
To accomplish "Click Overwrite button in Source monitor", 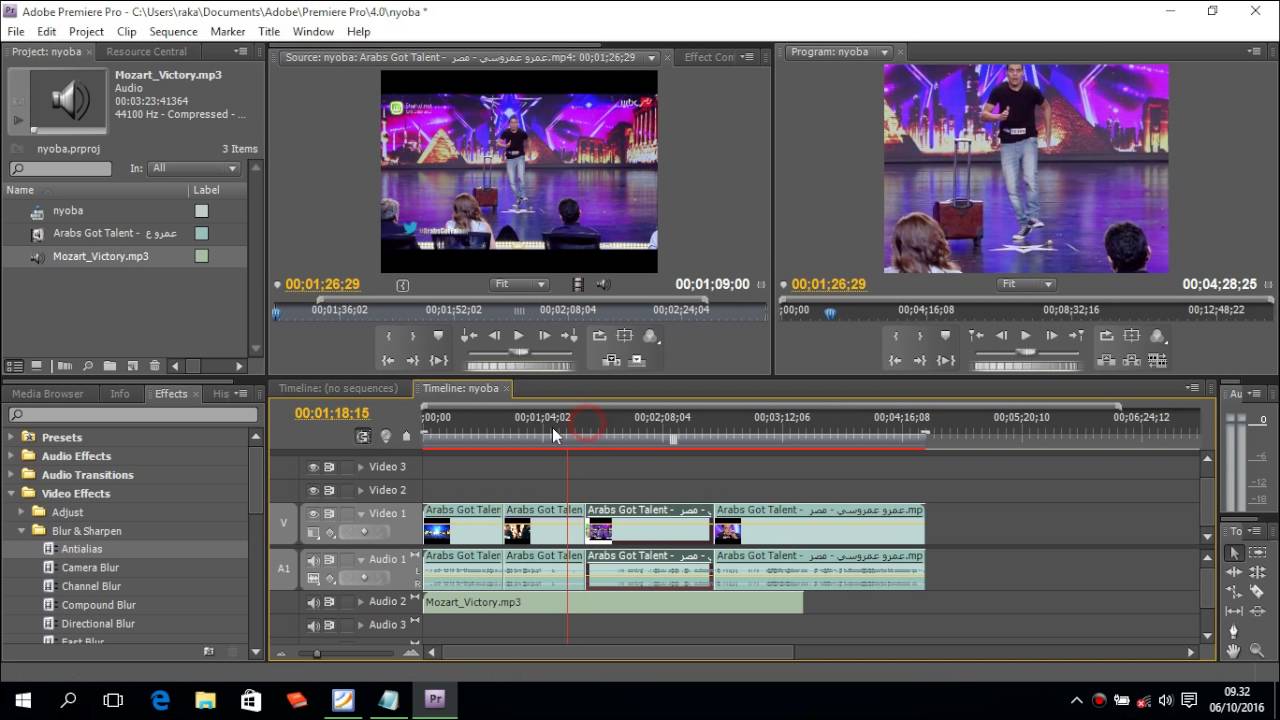I will (638, 360).
